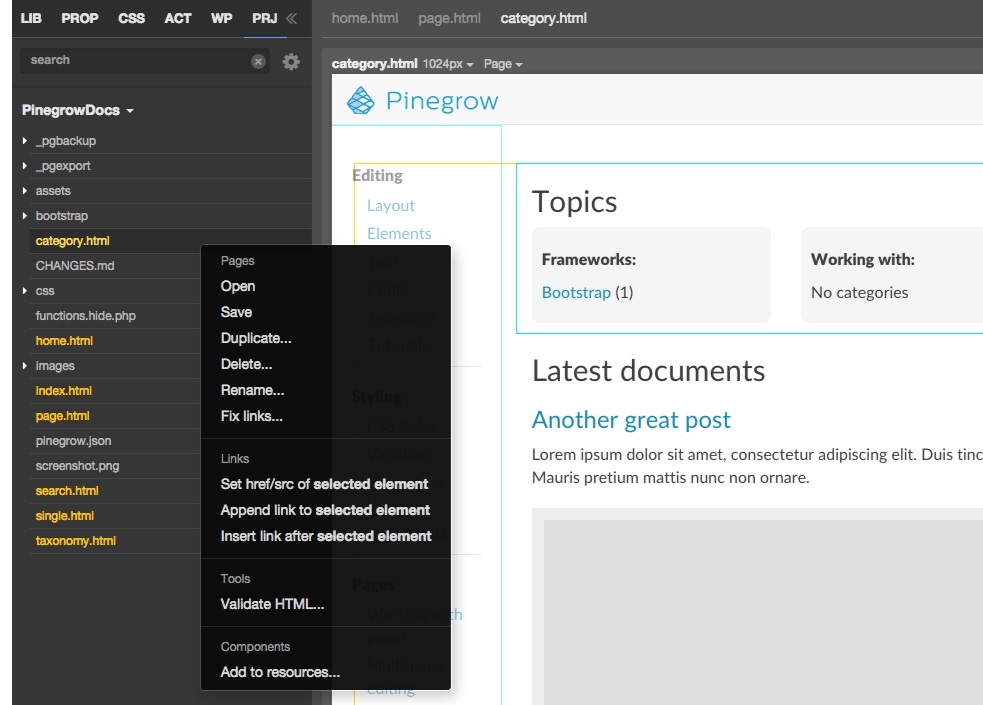Select taxonomy.html file
Screen dimensions: 983x705
pos(76,541)
